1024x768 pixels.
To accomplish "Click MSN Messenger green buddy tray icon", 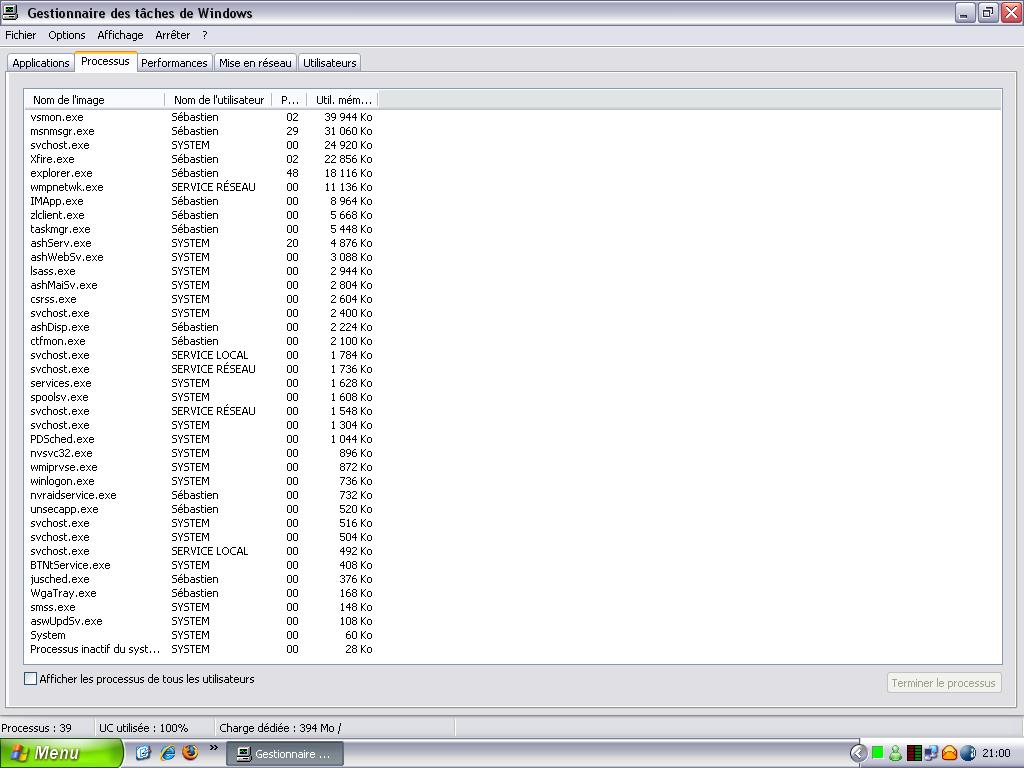I will (895, 753).
